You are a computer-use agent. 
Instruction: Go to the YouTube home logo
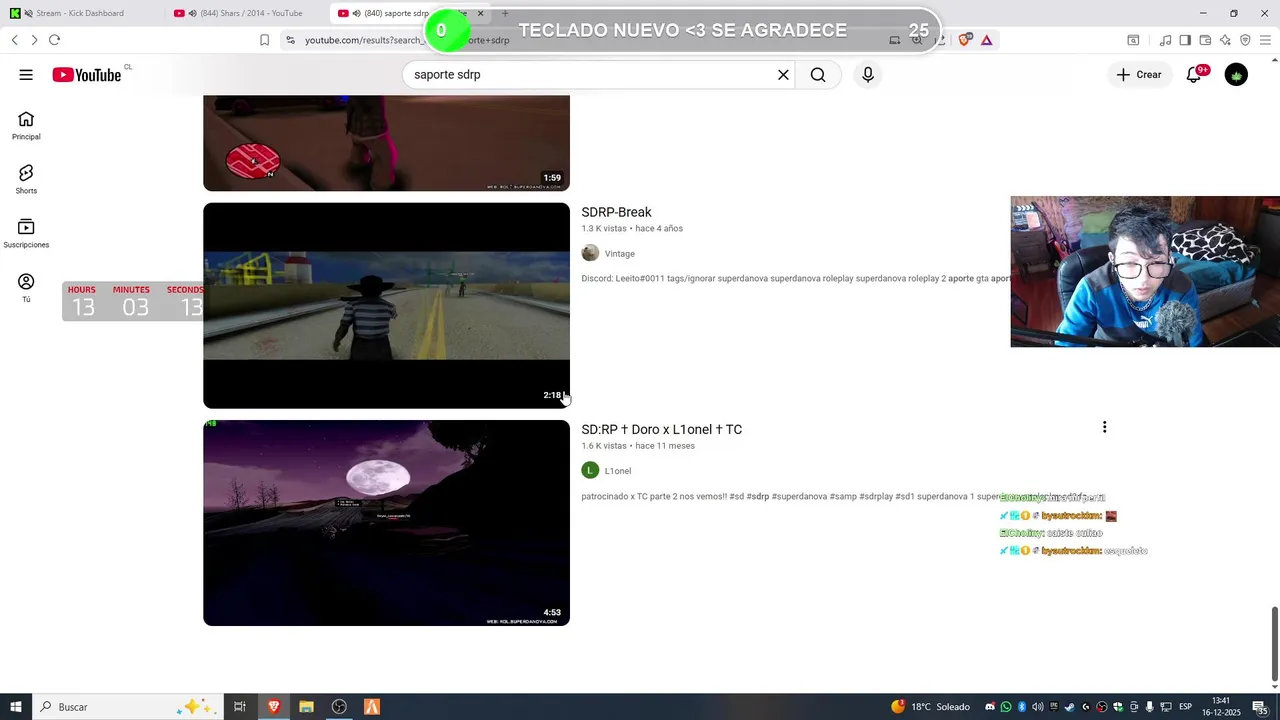(87, 75)
